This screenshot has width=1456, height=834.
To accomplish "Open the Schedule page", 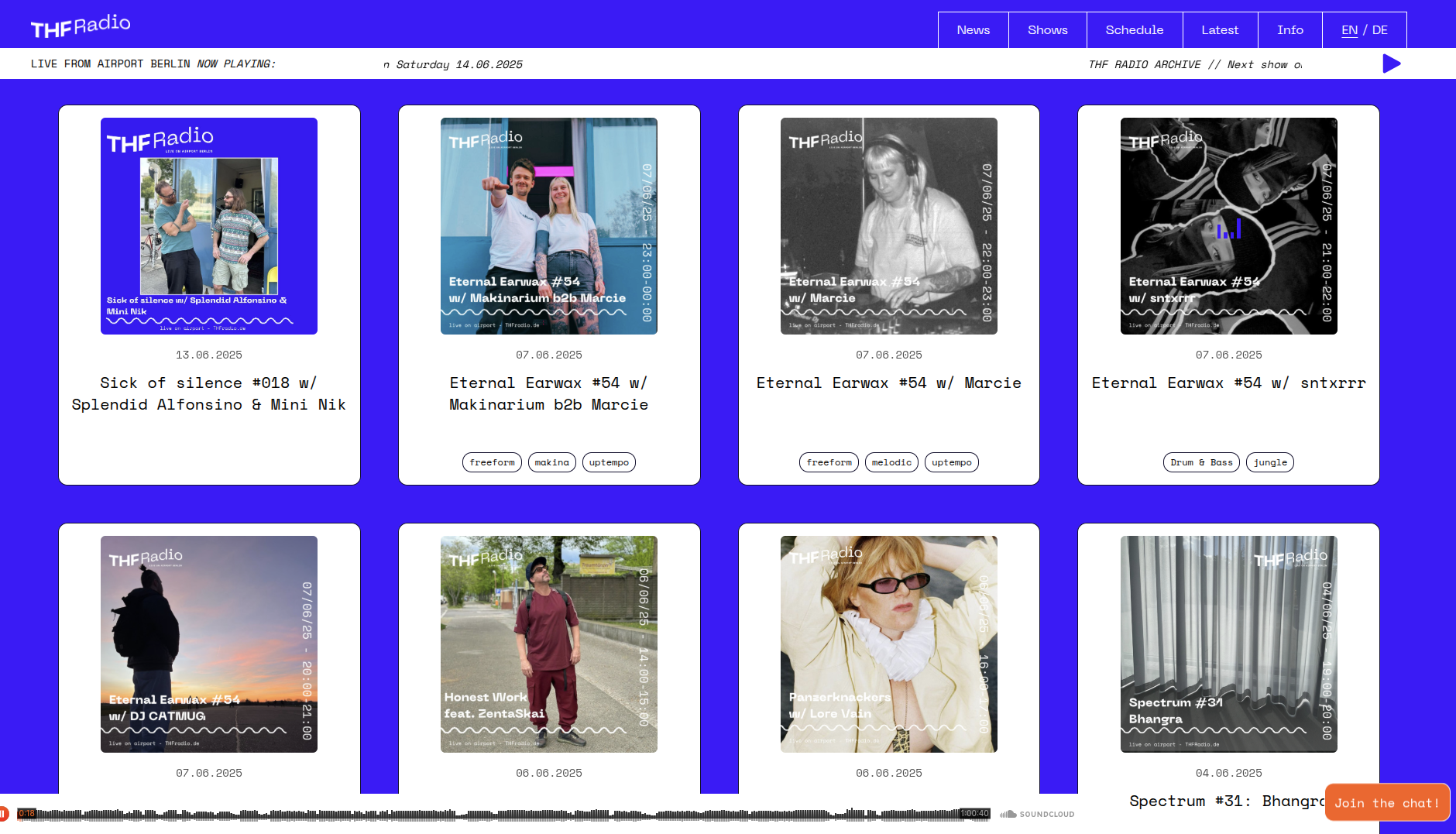I will coord(1135,29).
